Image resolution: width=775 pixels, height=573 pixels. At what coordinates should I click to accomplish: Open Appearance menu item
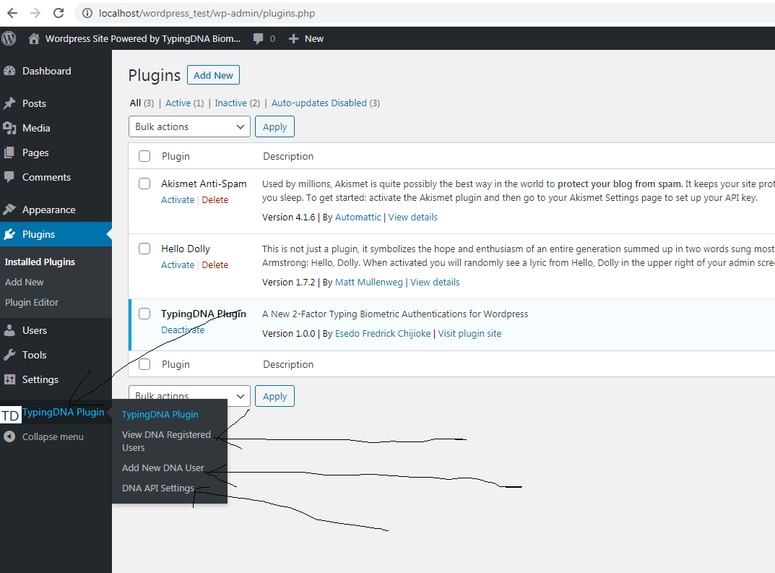coord(48,210)
